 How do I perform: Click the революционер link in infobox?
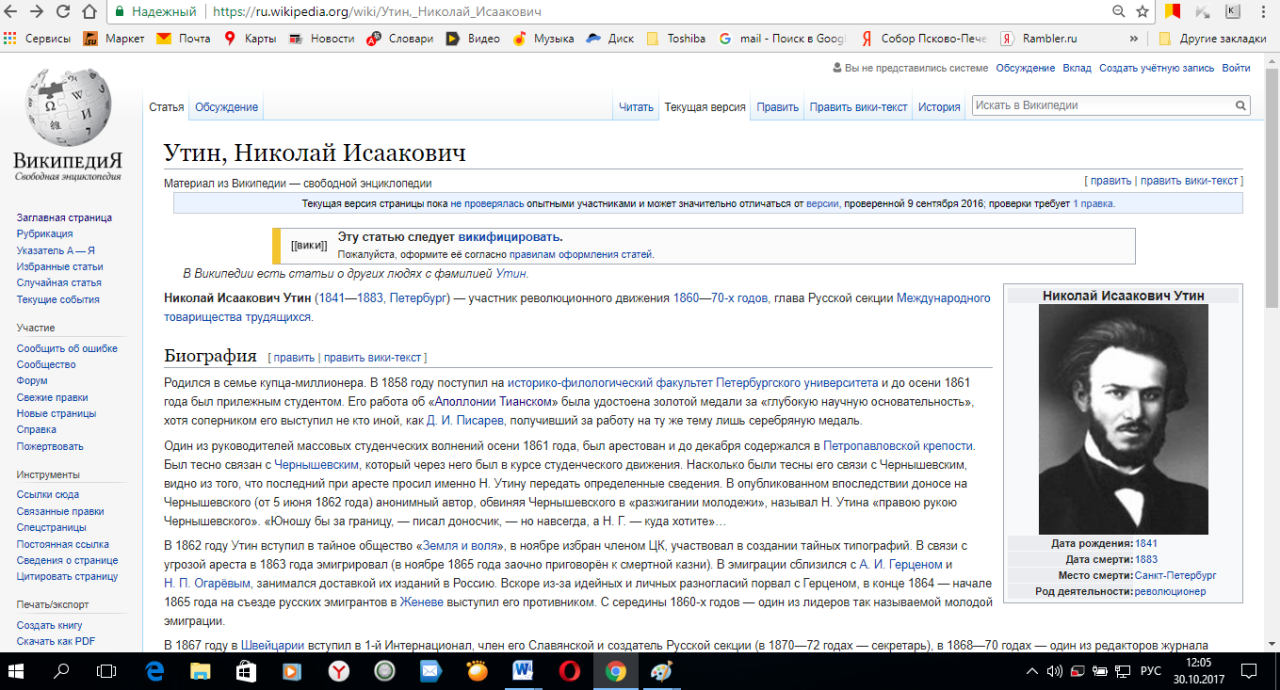(x=1170, y=591)
